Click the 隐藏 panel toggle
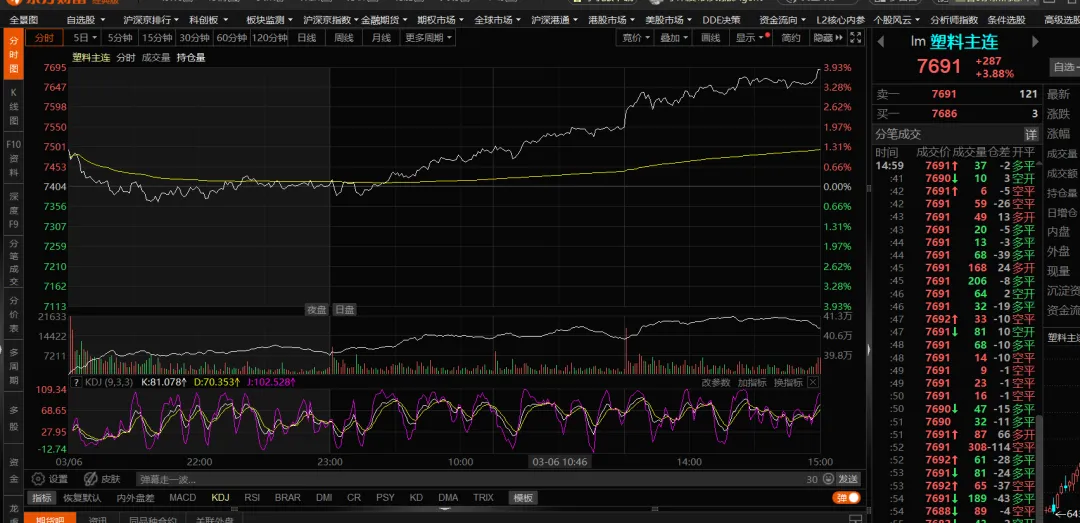Image resolution: width=1080 pixels, height=523 pixels. pos(828,38)
